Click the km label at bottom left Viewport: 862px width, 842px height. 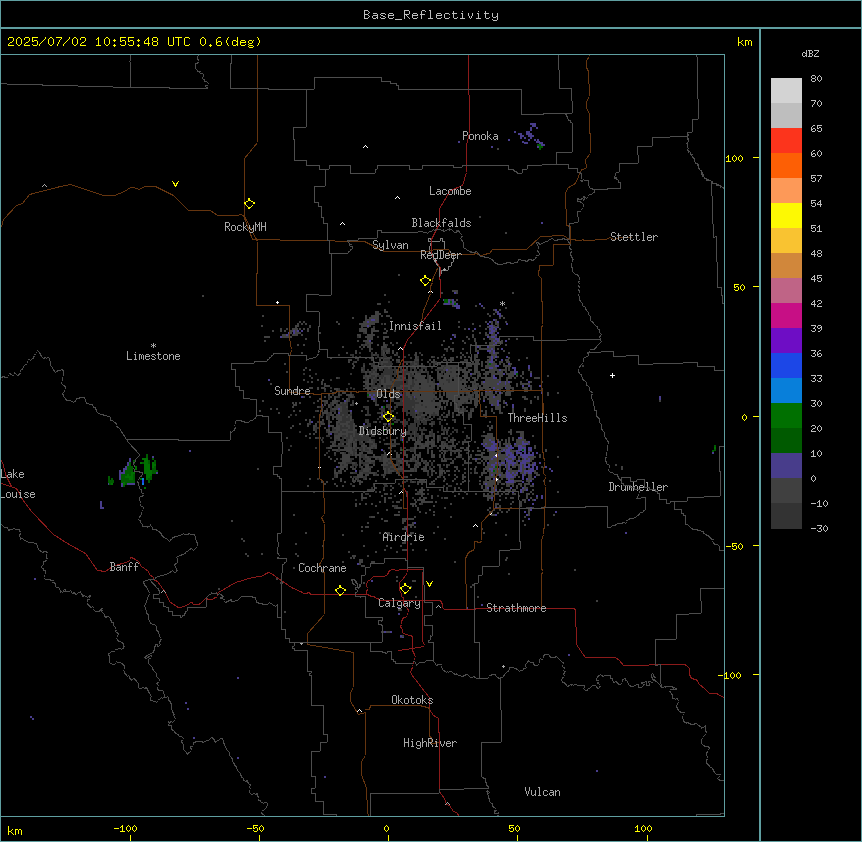pos(15,830)
